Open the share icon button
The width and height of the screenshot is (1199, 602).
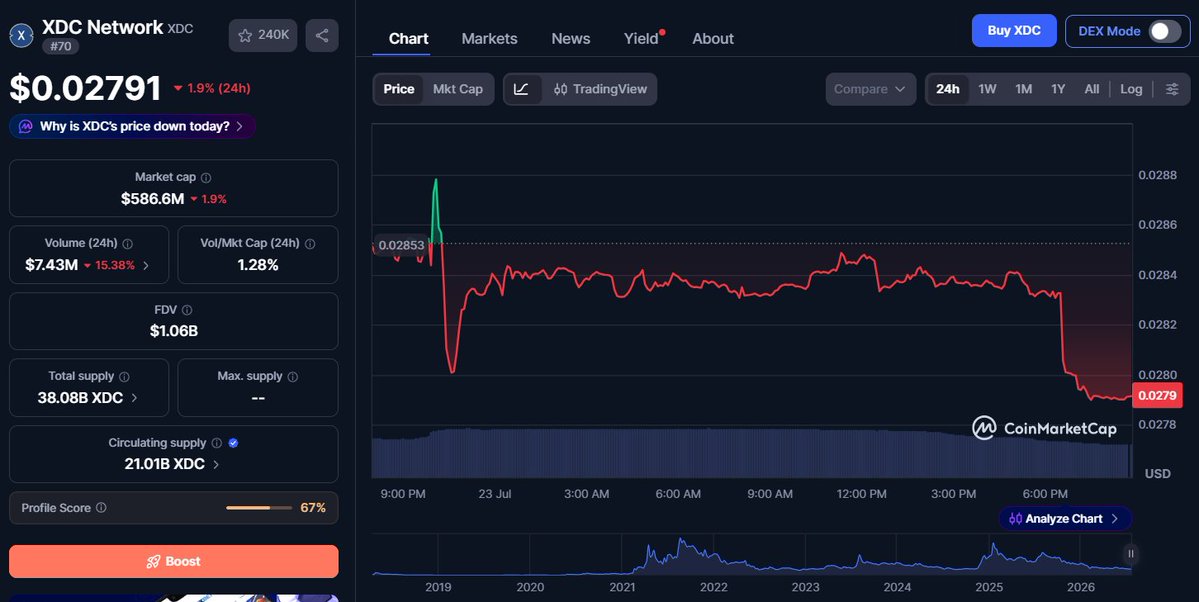point(322,35)
